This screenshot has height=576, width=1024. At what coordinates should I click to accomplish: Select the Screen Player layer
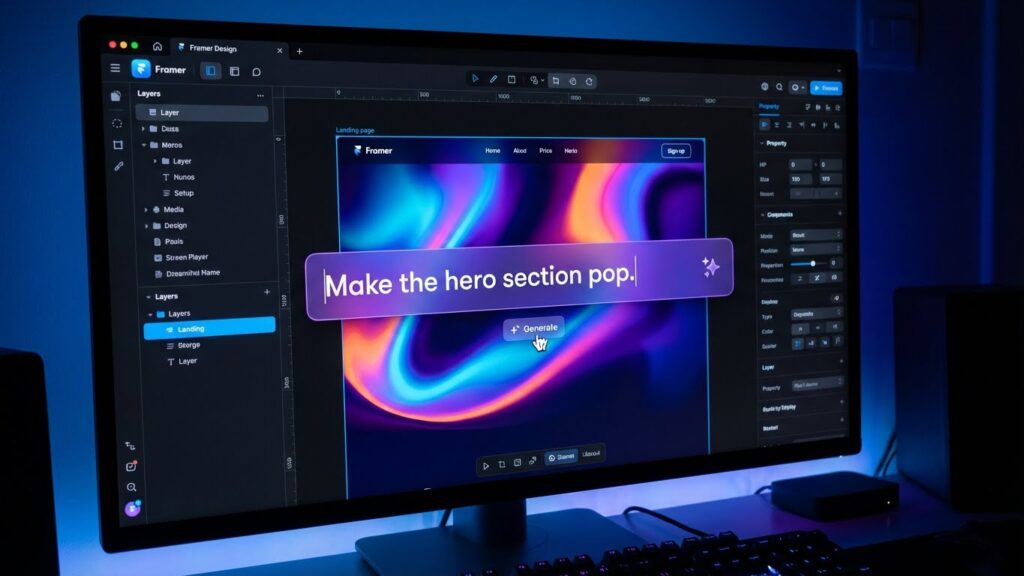coord(181,257)
